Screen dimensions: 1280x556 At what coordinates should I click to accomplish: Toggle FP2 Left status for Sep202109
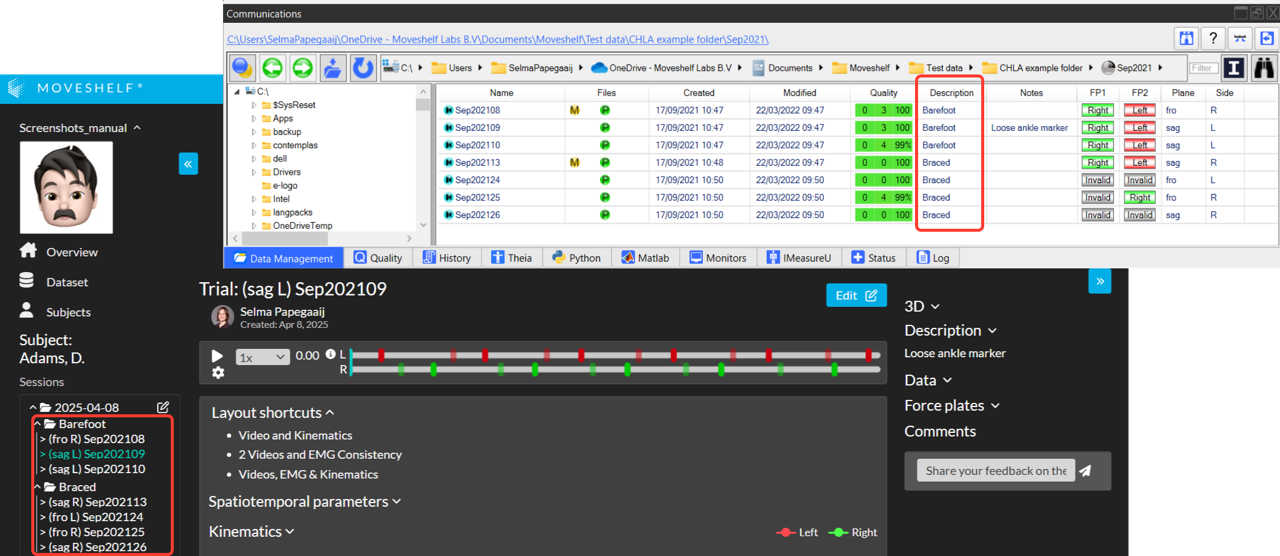coord(1139,128)
